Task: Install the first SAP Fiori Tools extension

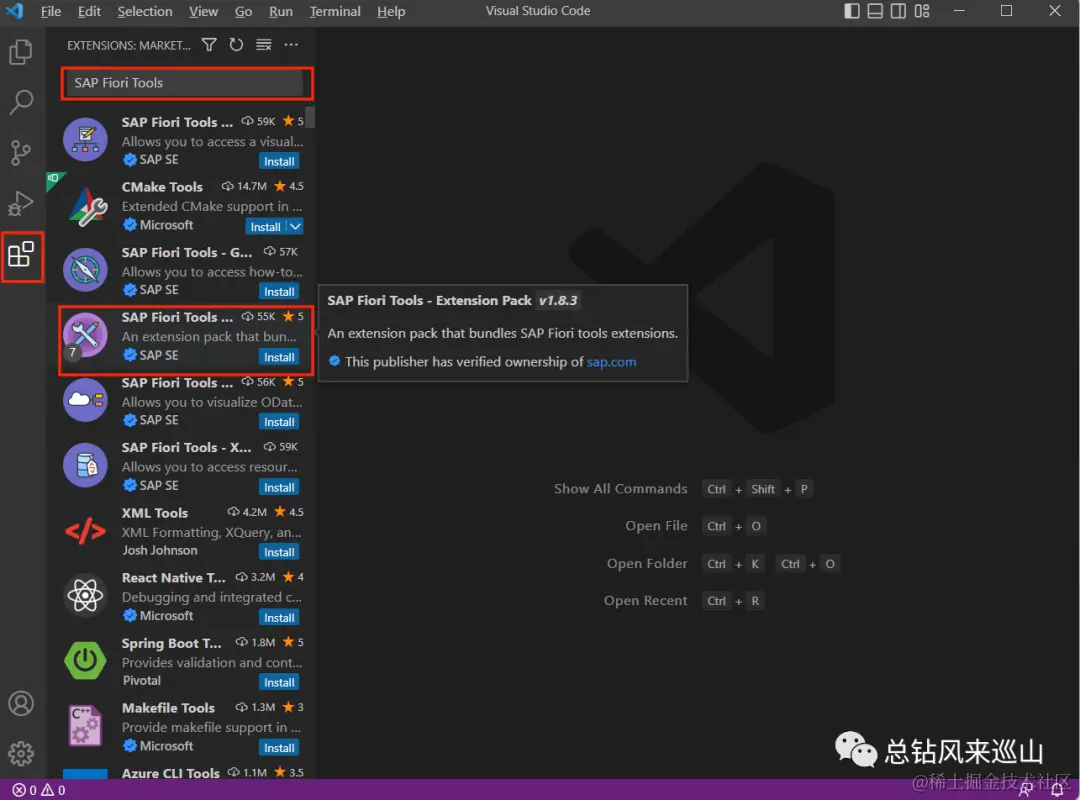Action: pyautogui.click(x=279, y=161)
